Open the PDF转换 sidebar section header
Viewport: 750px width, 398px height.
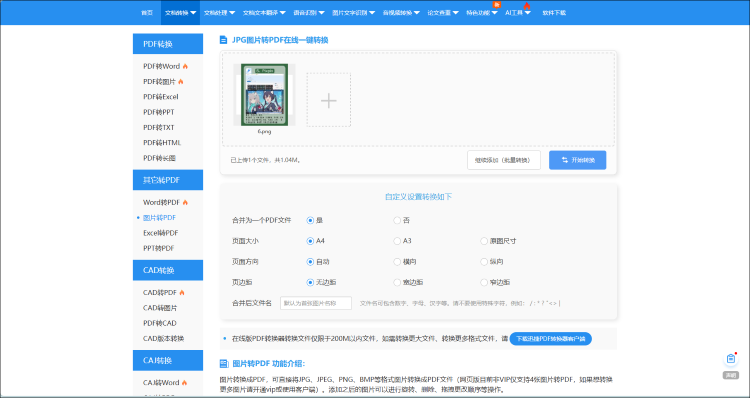point(168,44)
